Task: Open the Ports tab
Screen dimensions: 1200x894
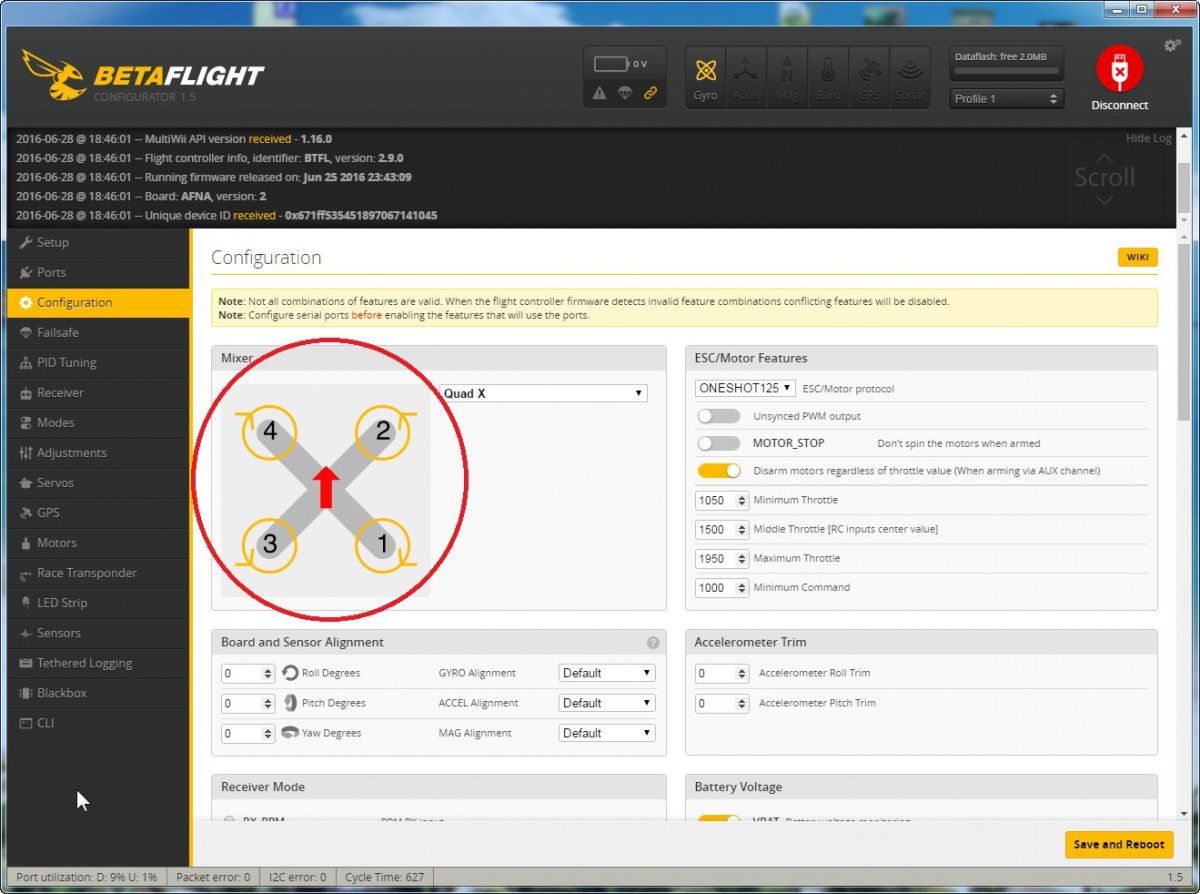Action: click(x=98, y=272)
